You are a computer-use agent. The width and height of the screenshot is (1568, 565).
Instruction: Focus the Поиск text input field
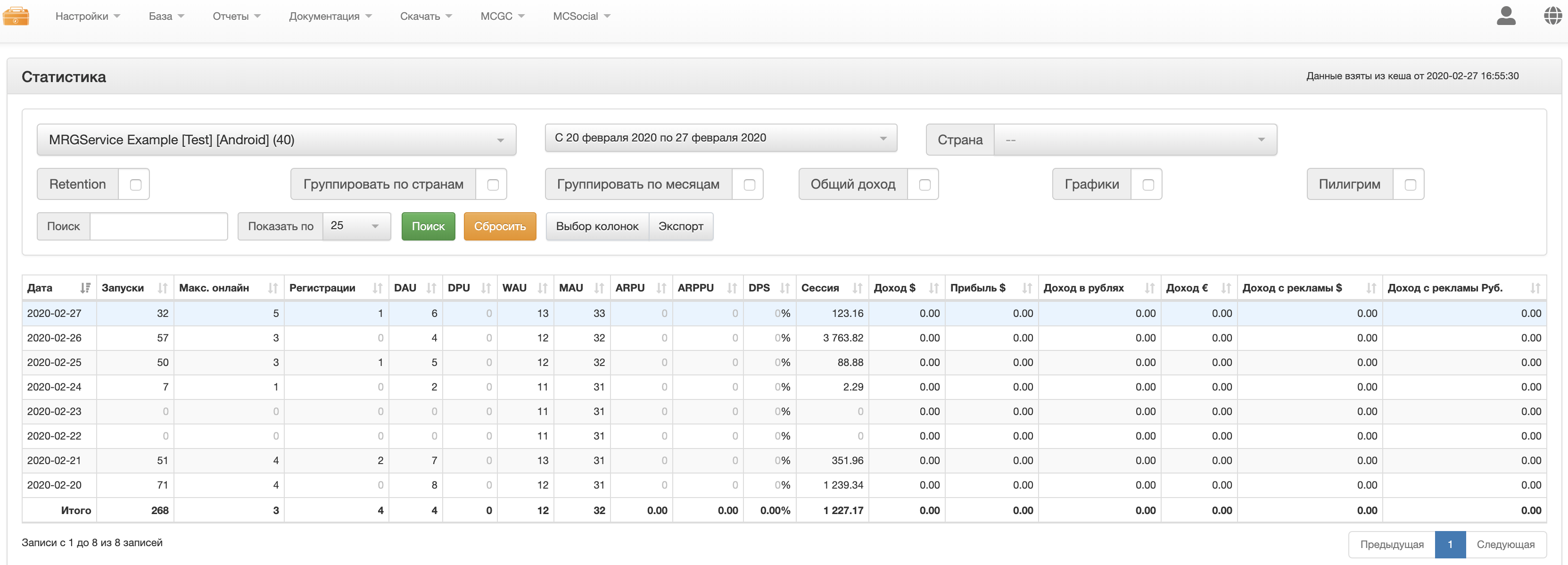tap(158, 226)
